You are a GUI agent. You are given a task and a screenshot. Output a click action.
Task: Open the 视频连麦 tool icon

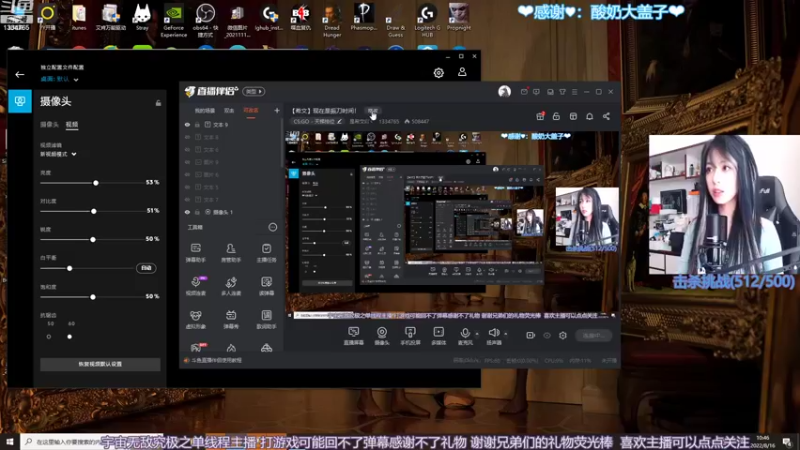pos(195,286)
